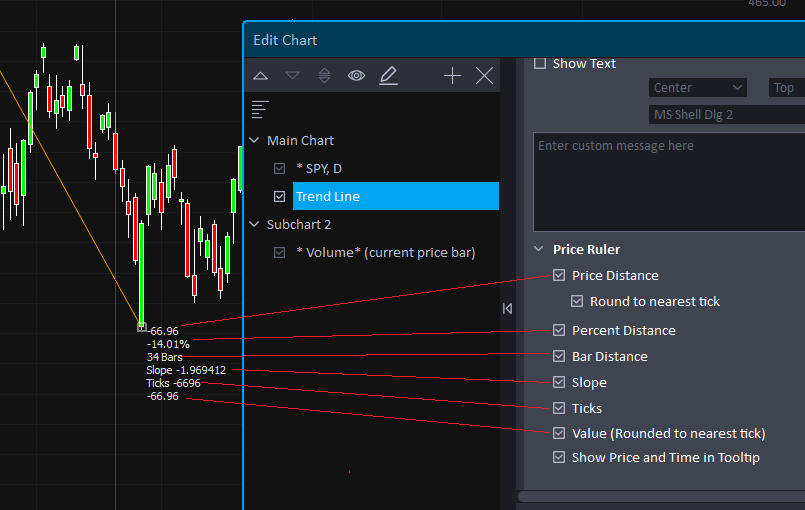Click the collapse panel arrow icon

click(507, 308)
